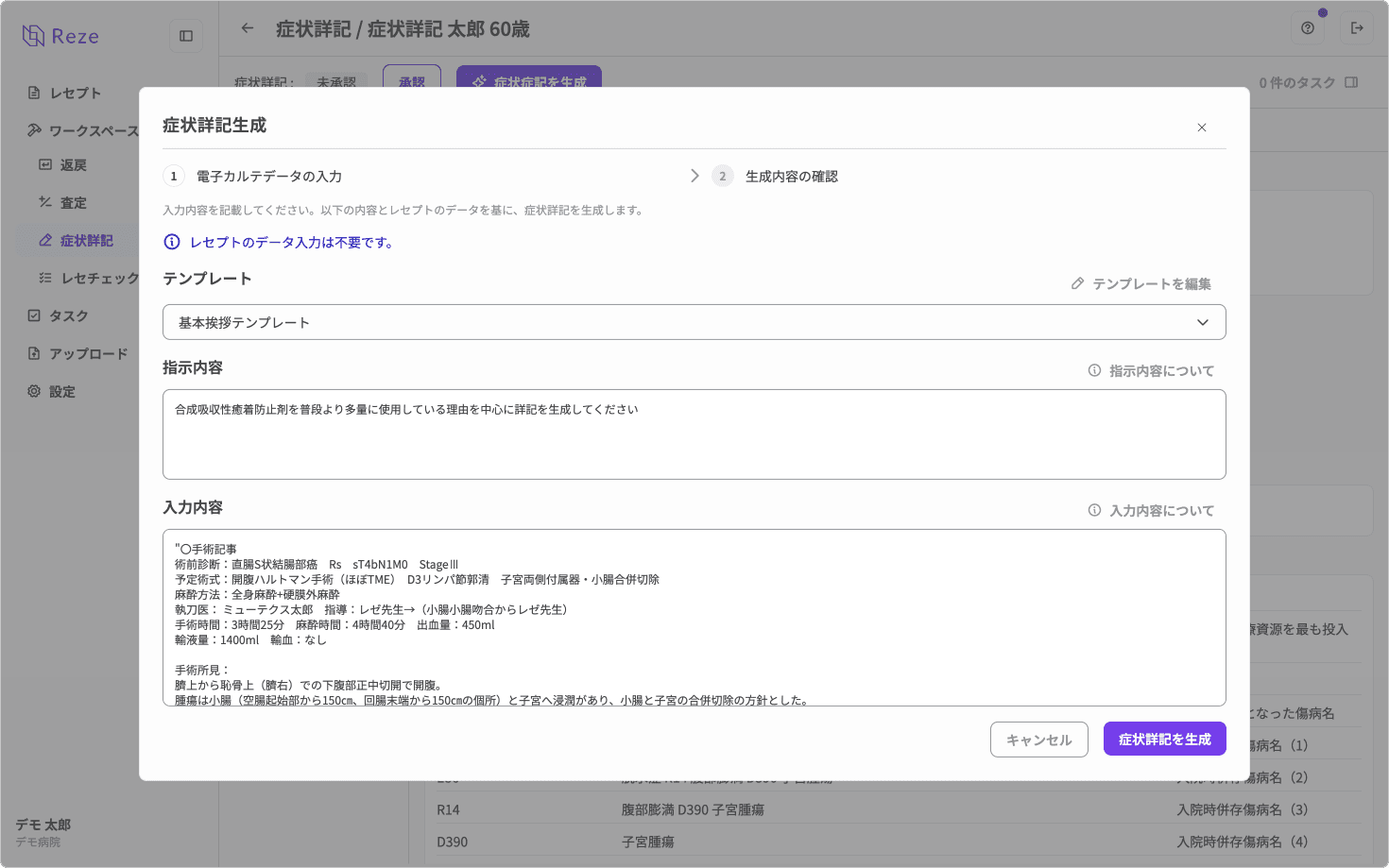
Task: Click the アップロード document icon
Action: click(x=32, y=353)
